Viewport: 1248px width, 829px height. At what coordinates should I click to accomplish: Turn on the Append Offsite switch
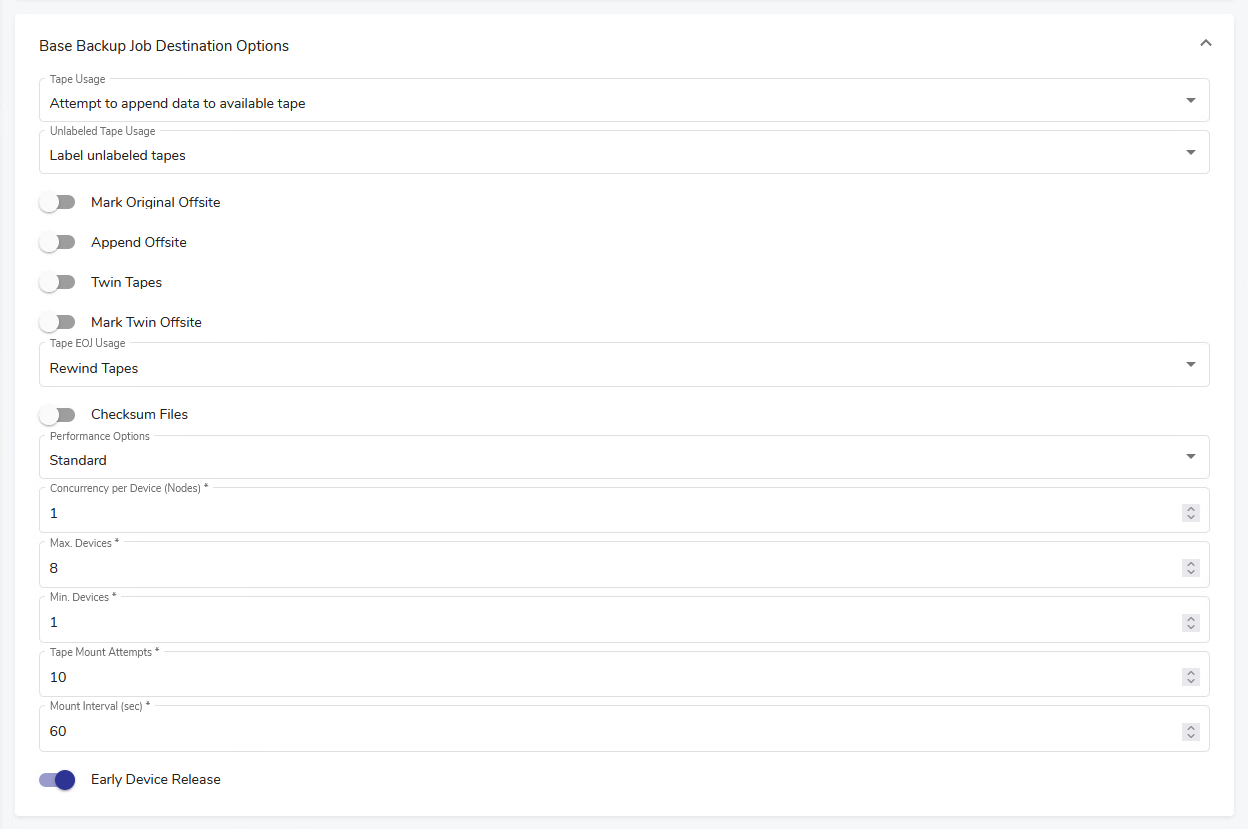point(58,242)
